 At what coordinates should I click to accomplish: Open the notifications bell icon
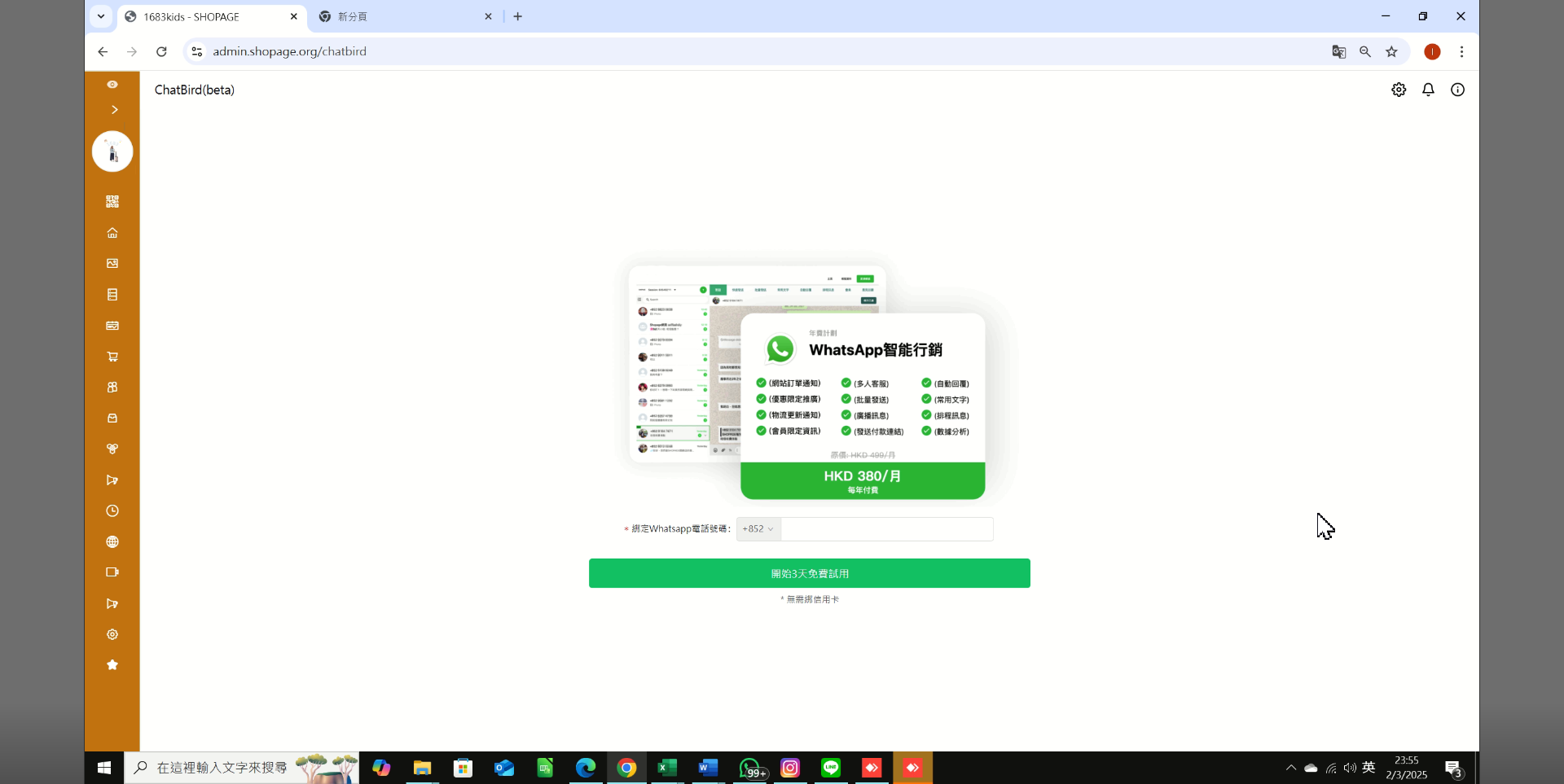point(1428,90)
